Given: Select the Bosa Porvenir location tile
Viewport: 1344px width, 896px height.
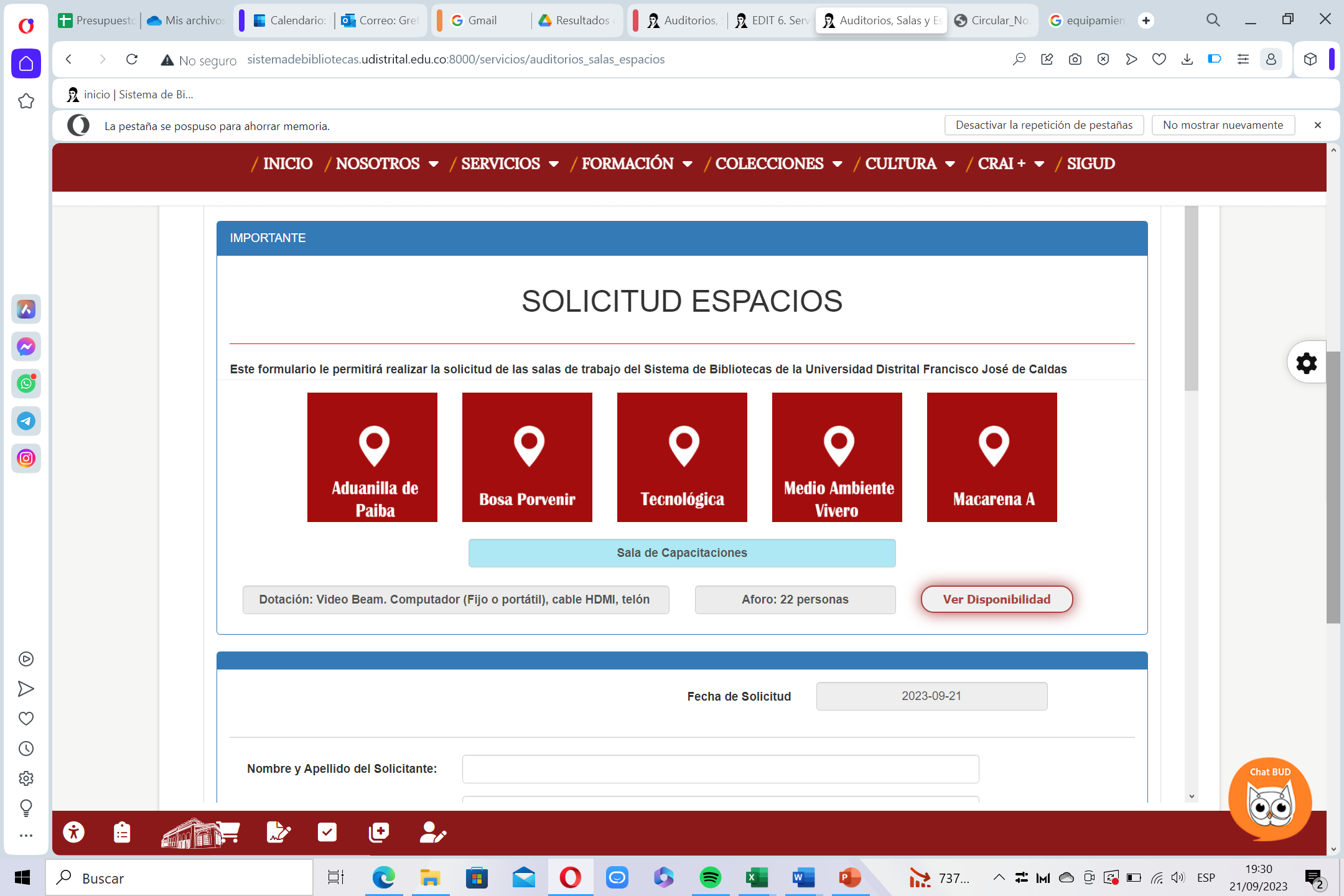Looking at the screenshot, I should 527,457.
